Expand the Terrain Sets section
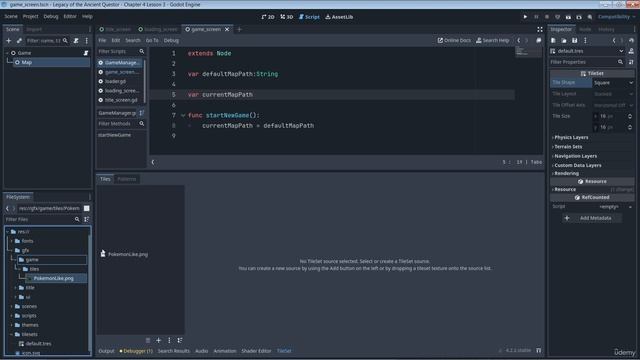This screenshot has height=360, width=640. tap(567, 147)
